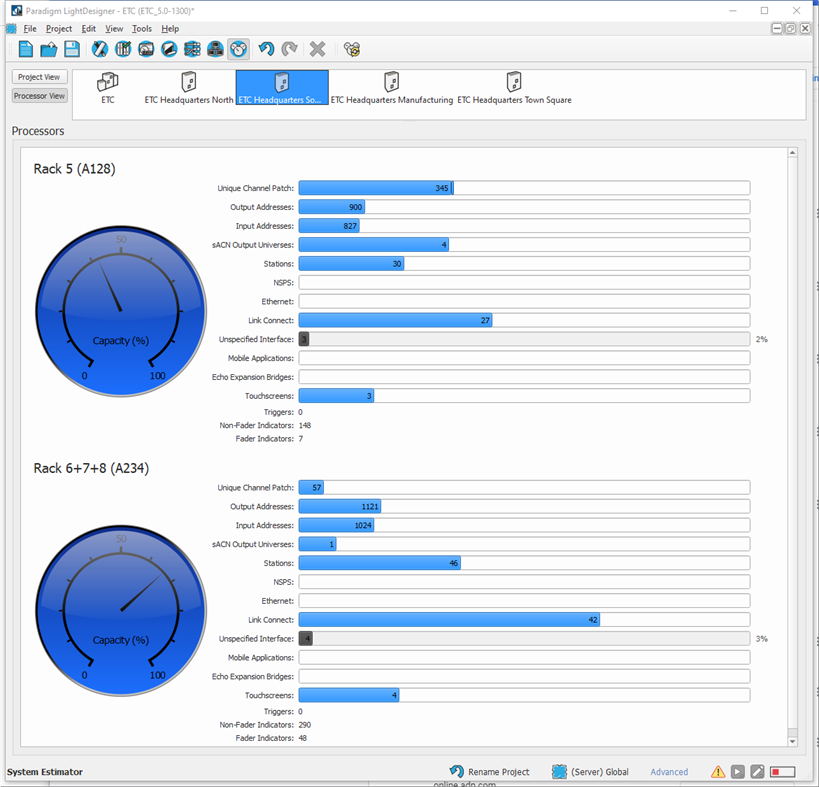819x787 pixels.
Task: Open the Project menu
Action: pyautogui.click(x=59, y=28)
